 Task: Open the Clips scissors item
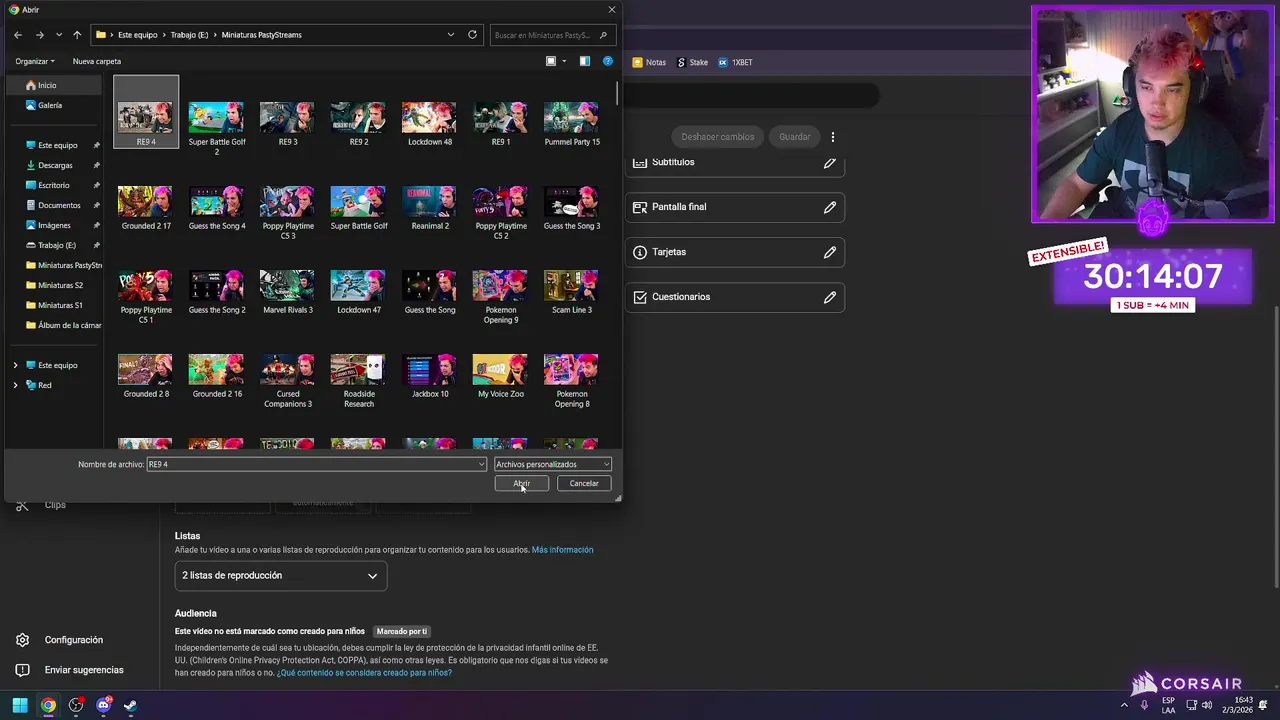[43, 505]
